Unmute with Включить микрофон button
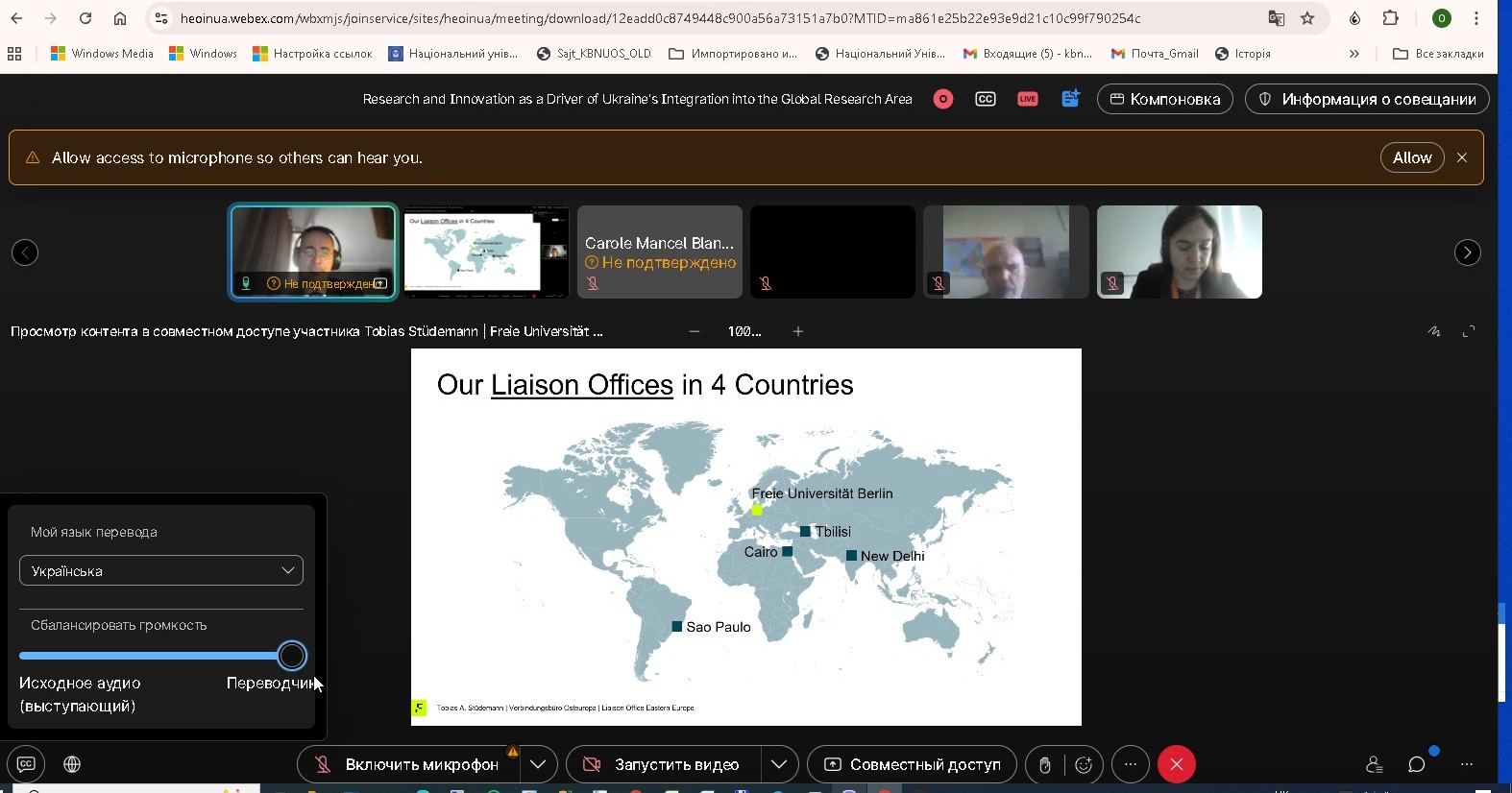1512x793 pixels. pyautogui.click(x=409, y=764)
